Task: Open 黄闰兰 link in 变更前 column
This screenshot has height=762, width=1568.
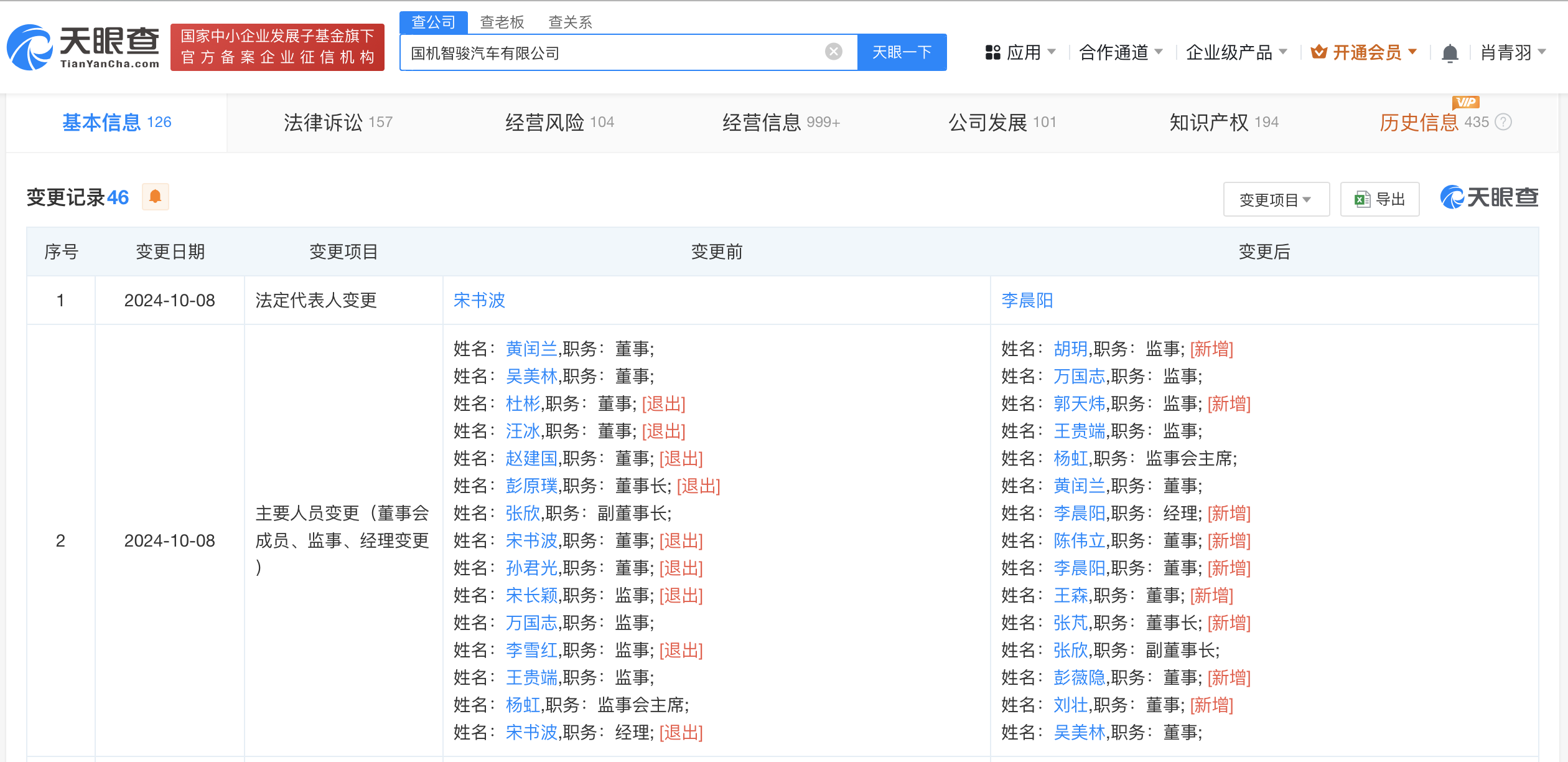Action: (531, 349)
